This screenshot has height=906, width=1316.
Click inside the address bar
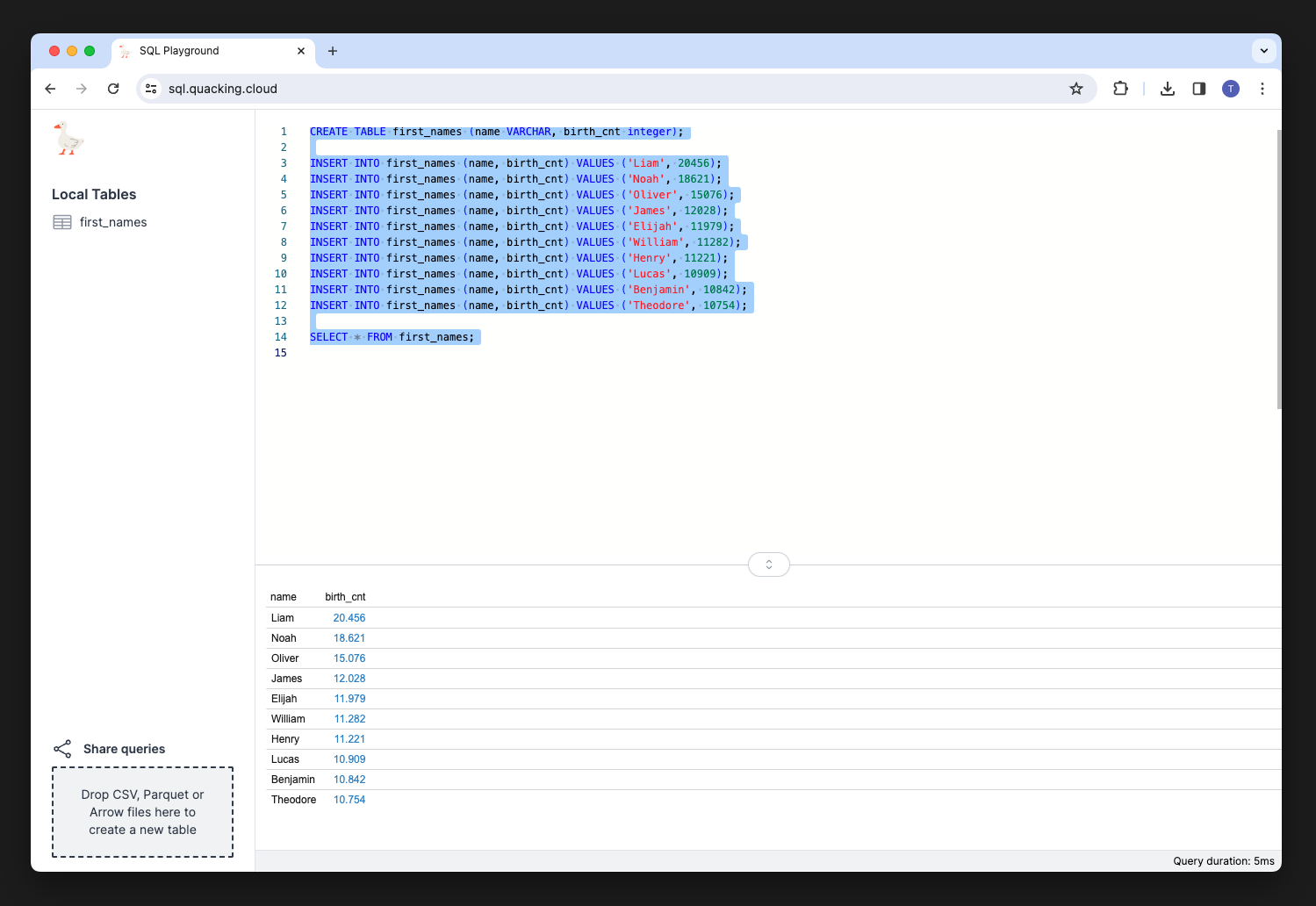coord(527,88)
